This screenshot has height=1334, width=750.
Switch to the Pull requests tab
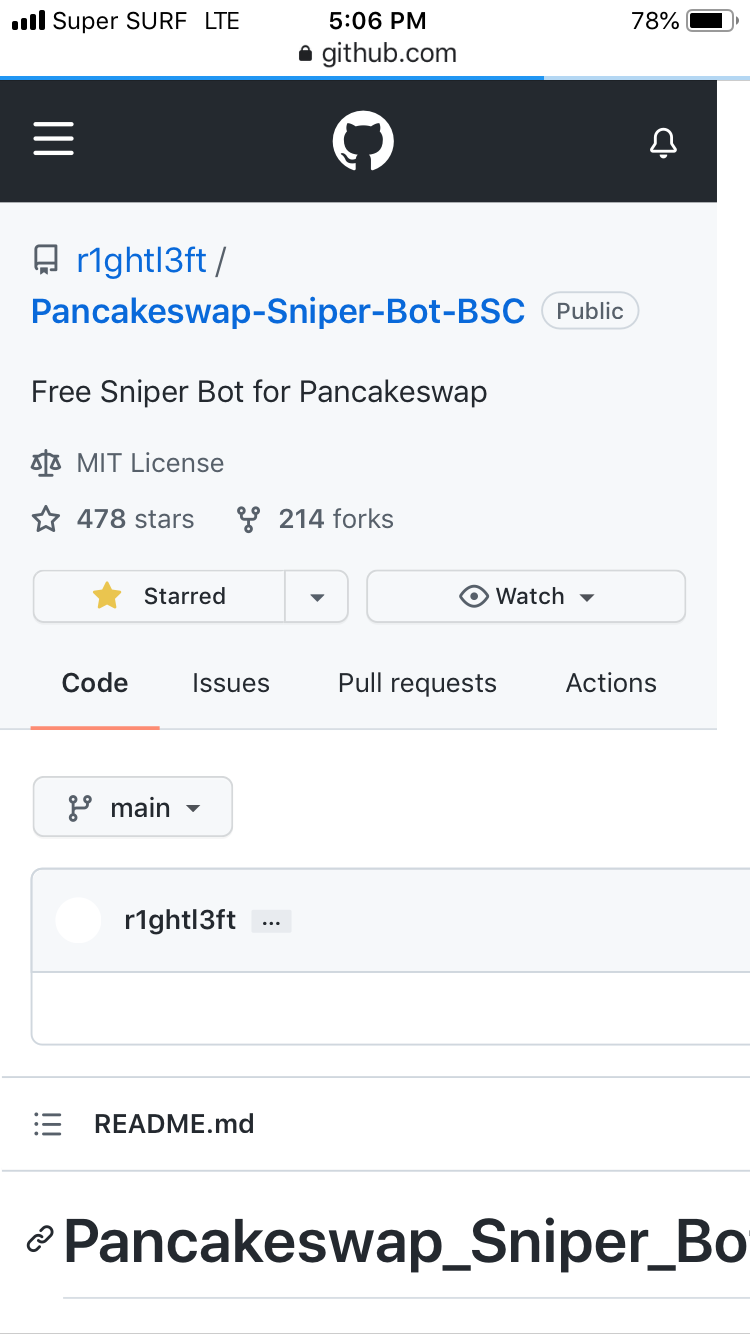417,683
